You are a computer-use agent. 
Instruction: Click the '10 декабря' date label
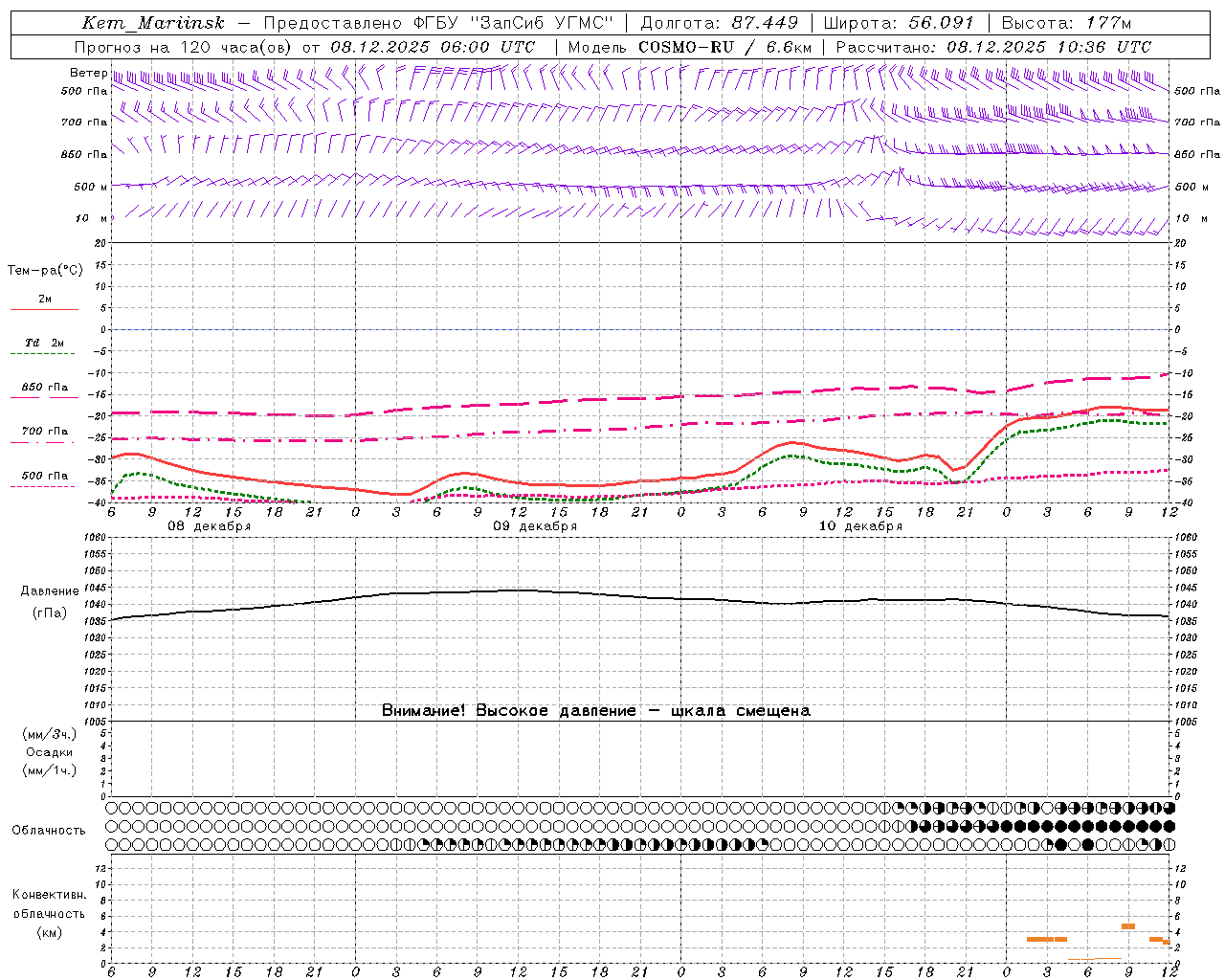(860, 526)
